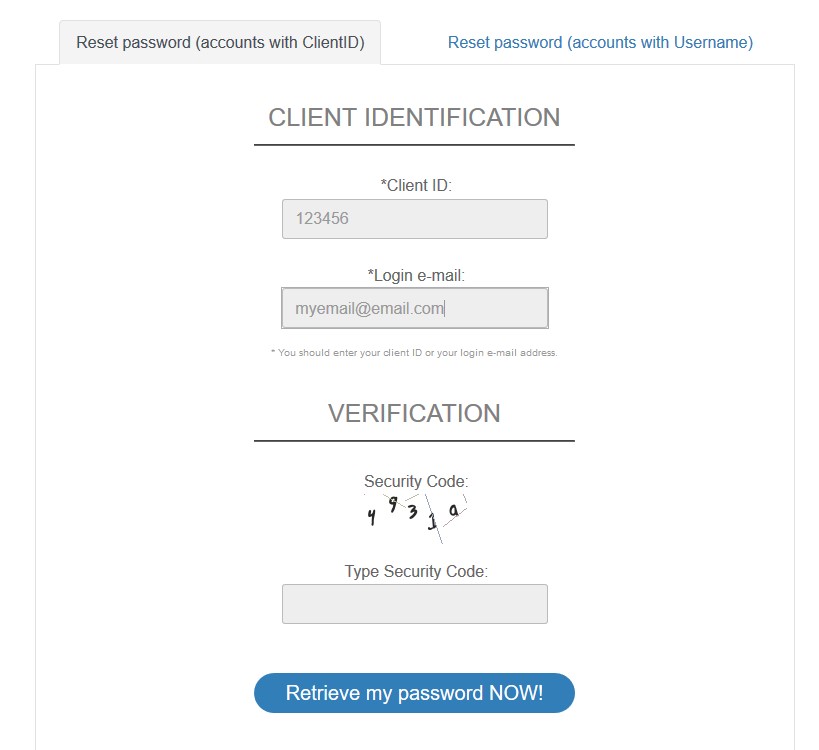This screenshot has height=750, width=819.
Task: Switch to Reset password with ClientID tab
Action: [220, 43]
